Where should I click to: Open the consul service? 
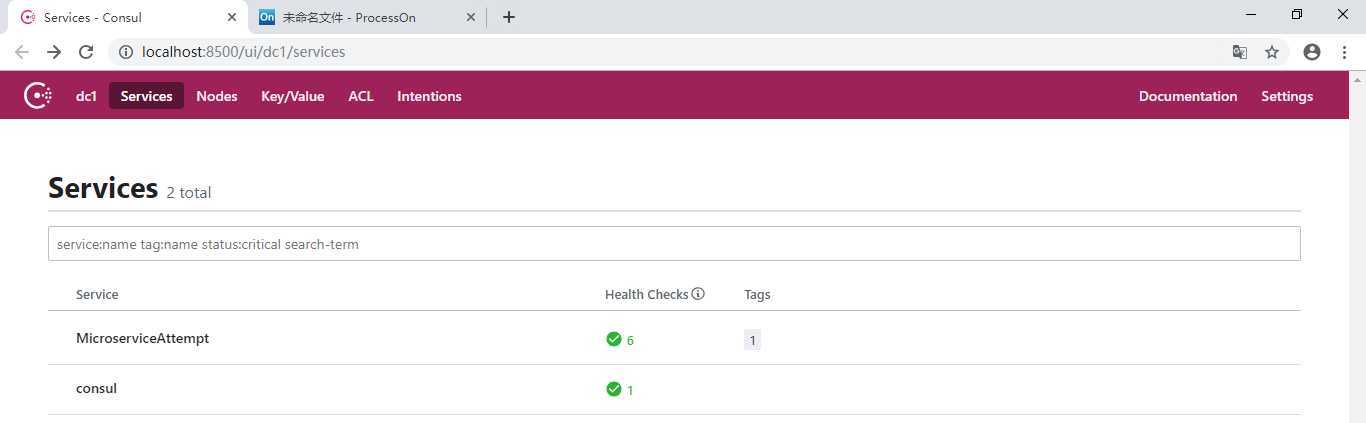[96, 388]
